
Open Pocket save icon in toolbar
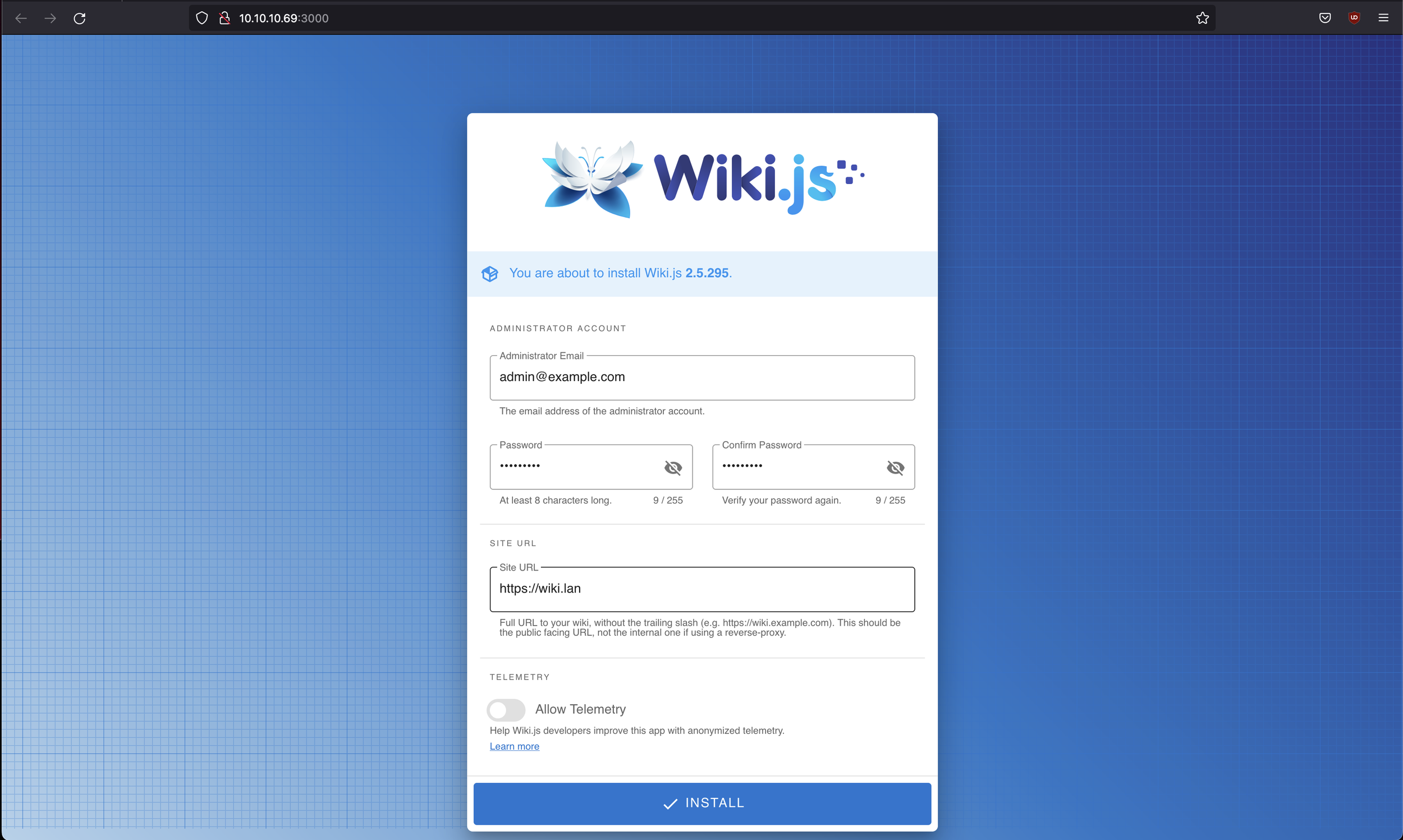pos(1325,18)
